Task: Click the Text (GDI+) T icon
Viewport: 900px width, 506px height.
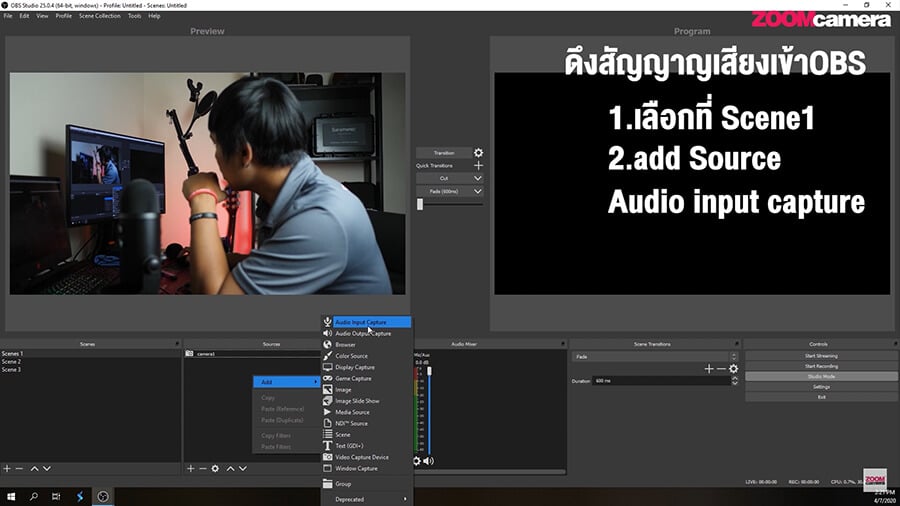Action: [x=327, y=446]
